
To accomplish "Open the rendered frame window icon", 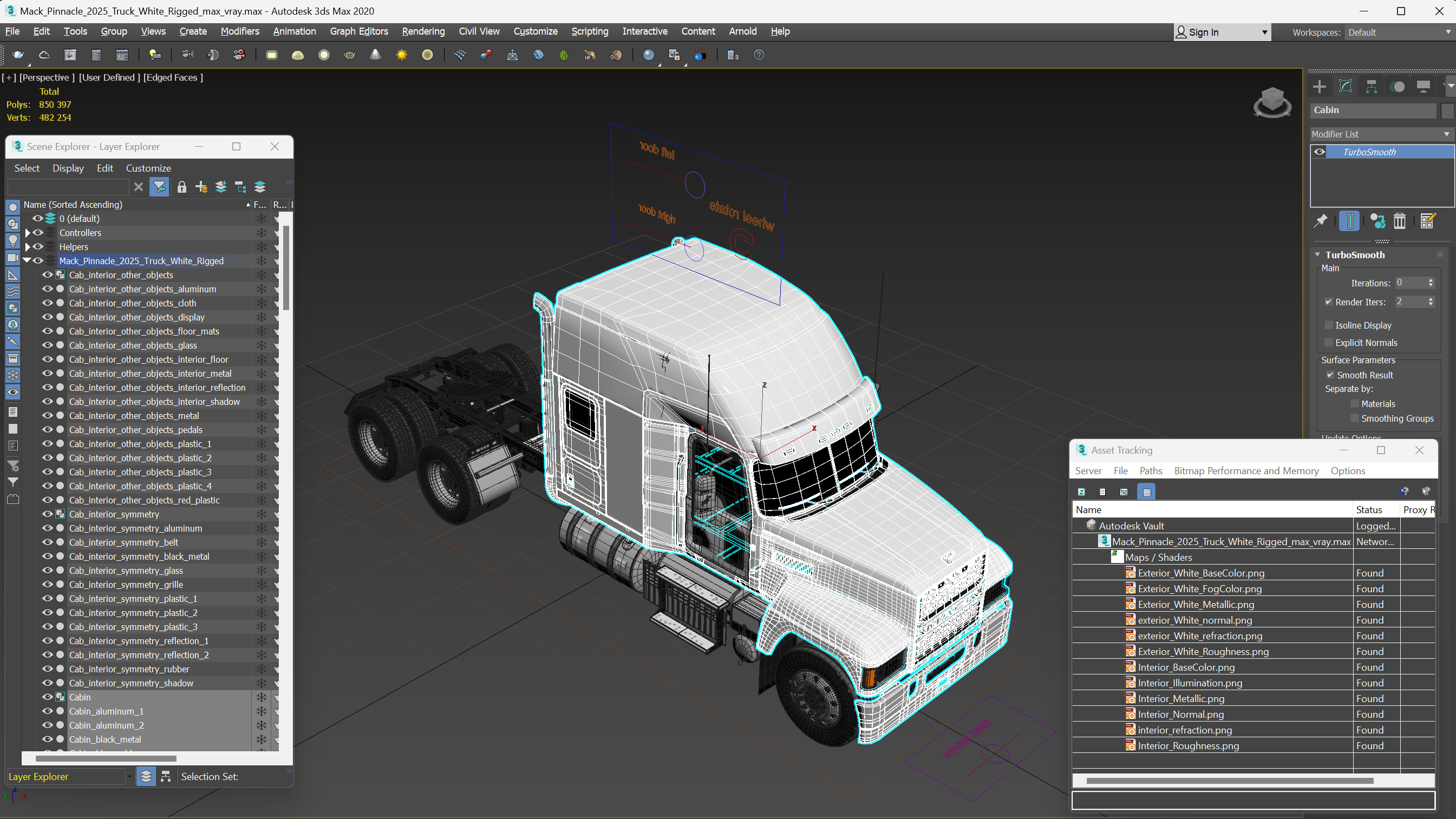I will click(x=70, y=55).
